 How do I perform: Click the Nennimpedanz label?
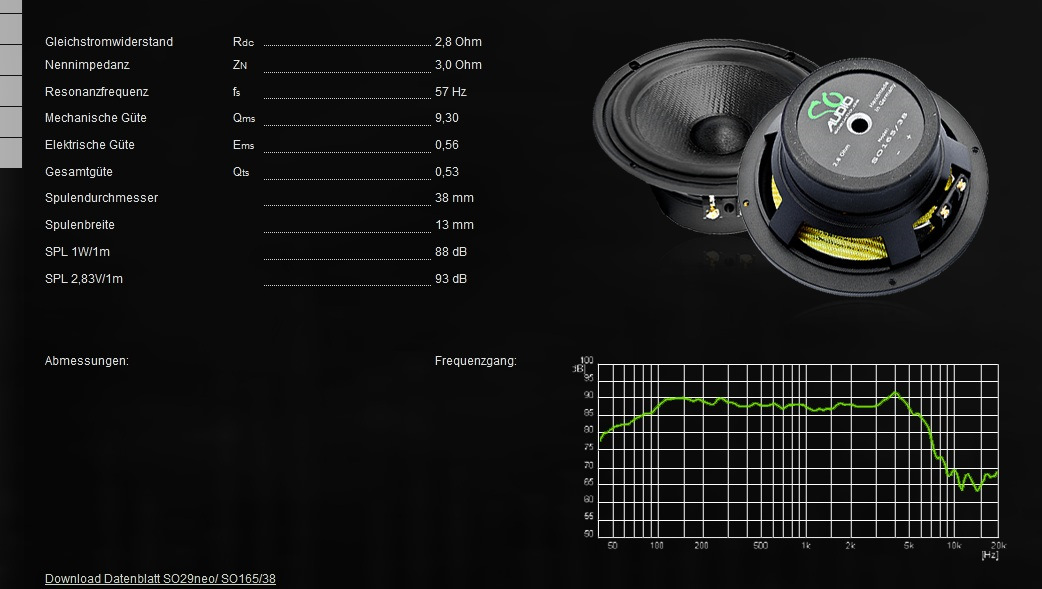coord(87,65)
